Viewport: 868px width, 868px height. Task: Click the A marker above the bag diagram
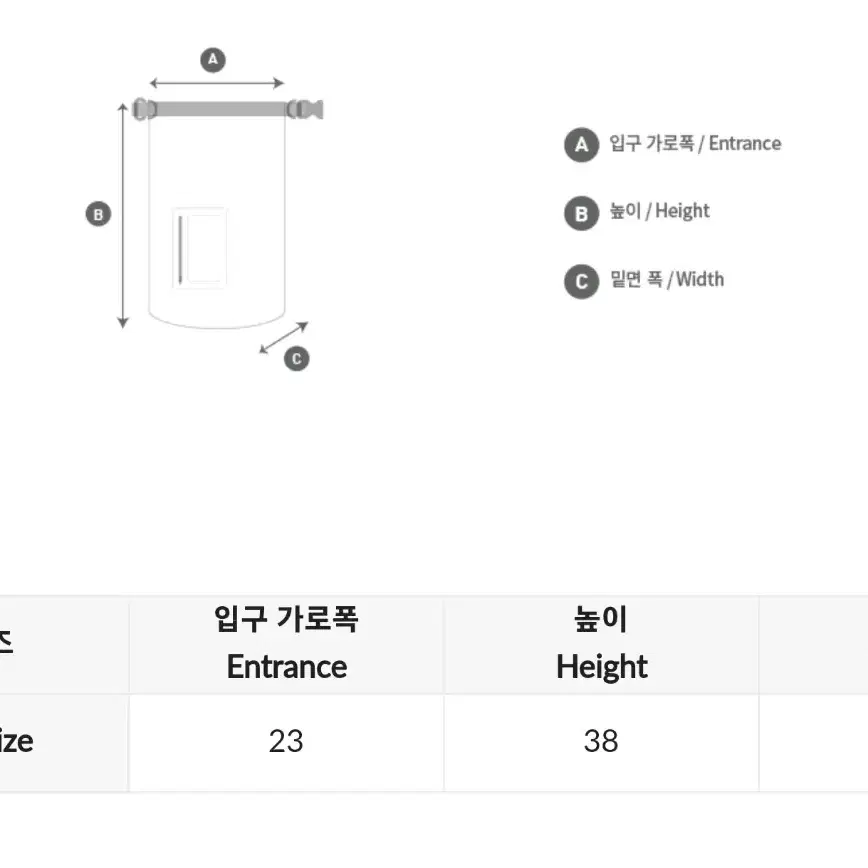pyautogui.click(x=213, y=60)
